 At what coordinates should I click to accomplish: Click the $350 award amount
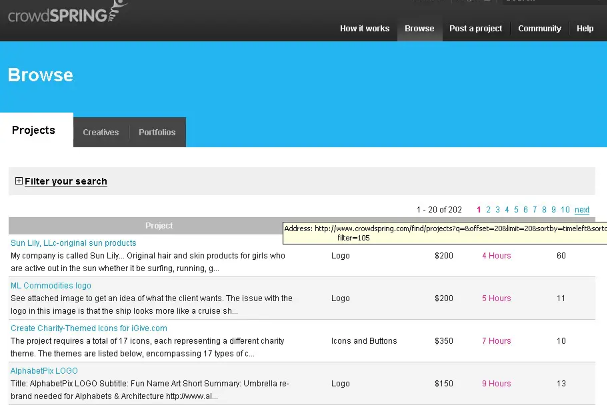click(444, 341)
